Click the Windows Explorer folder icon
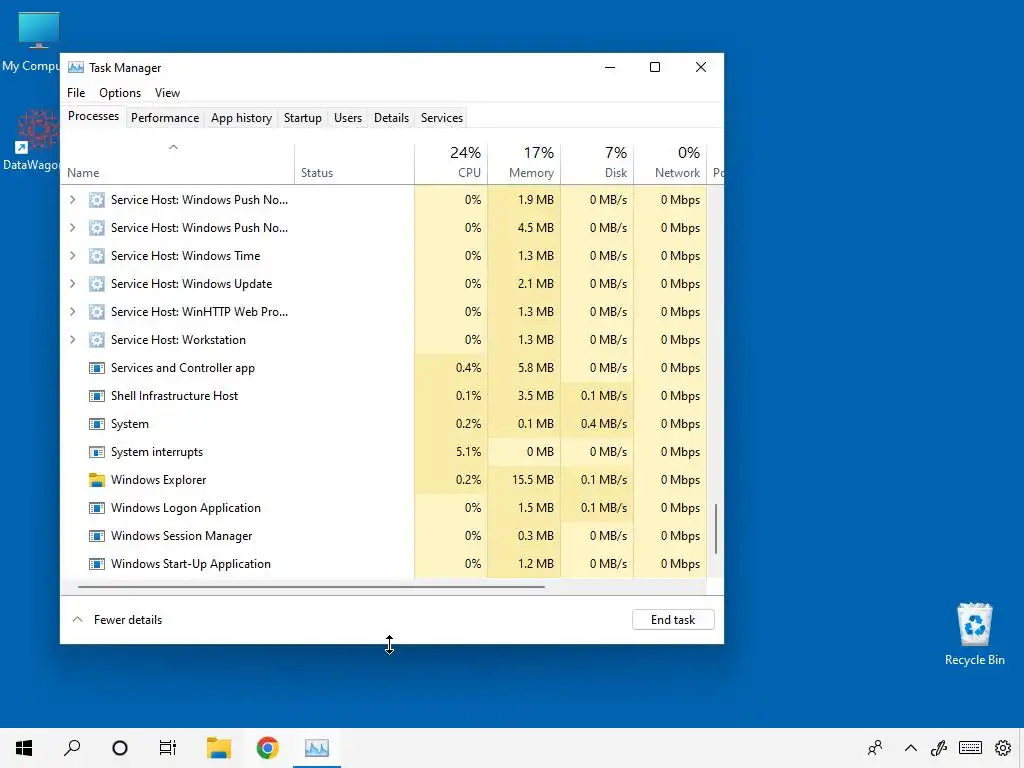The image size is (1024, 768). pyautogui.click(x=97, y=480)
